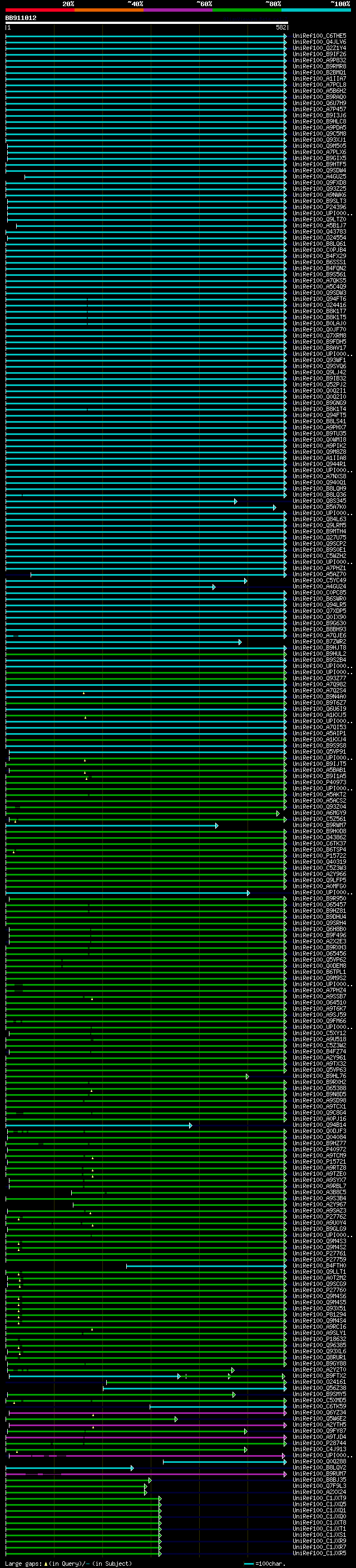Screen dimensions: 356x1568
Task: Click the cyan ~100% identity legend bar
Action: click(316, 11)
